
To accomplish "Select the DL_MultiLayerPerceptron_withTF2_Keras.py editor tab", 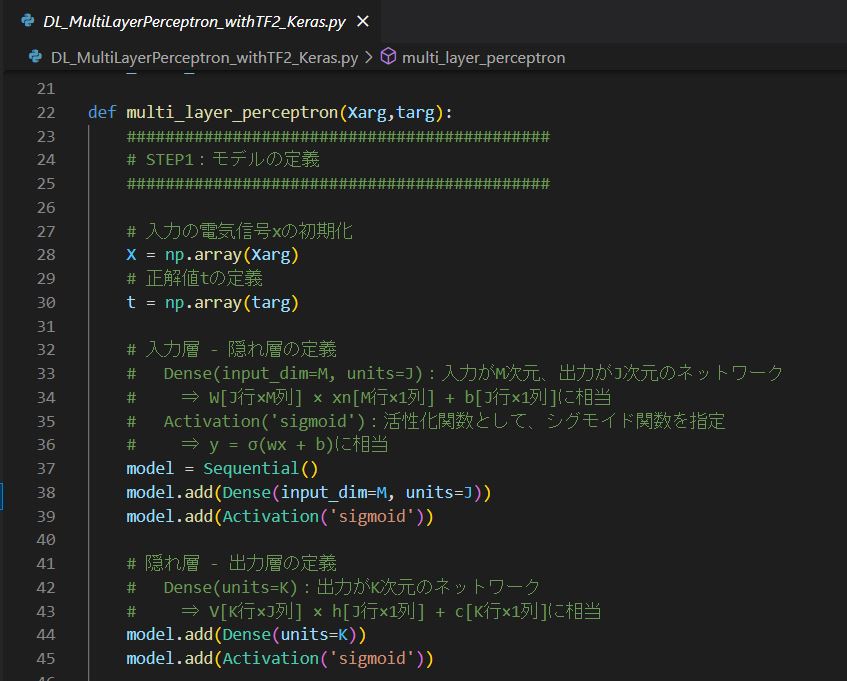I will point(193,22).
